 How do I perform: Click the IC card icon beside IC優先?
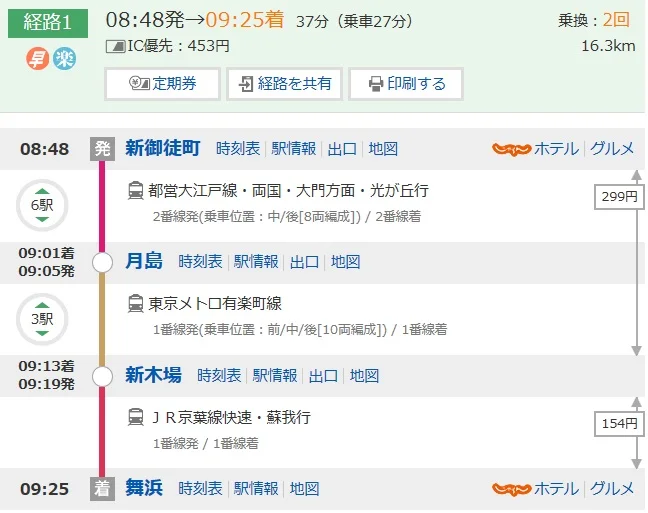(x=116, y=46)
